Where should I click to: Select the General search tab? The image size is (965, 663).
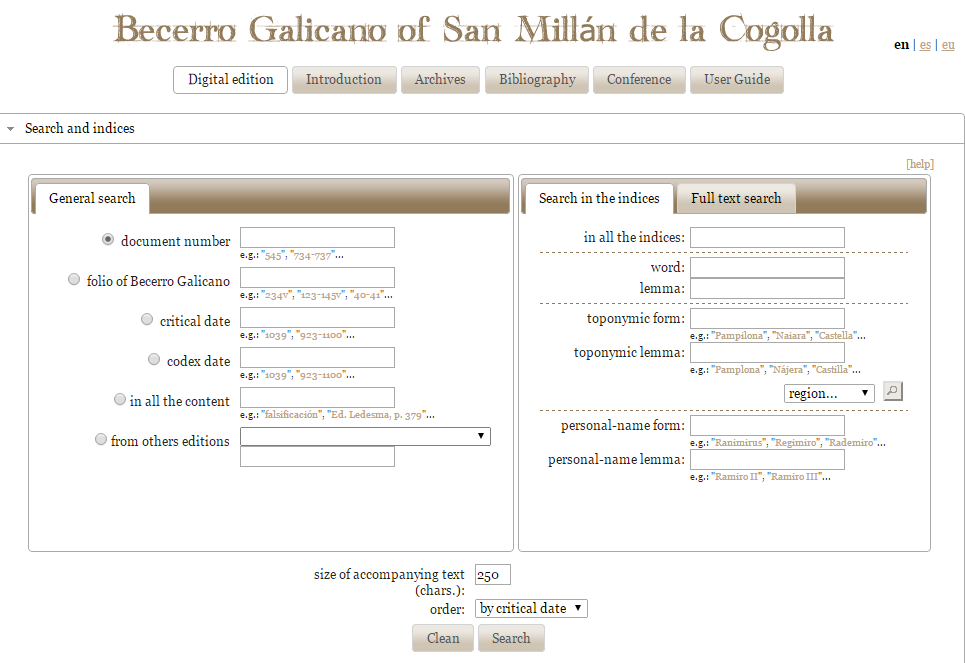92,198
